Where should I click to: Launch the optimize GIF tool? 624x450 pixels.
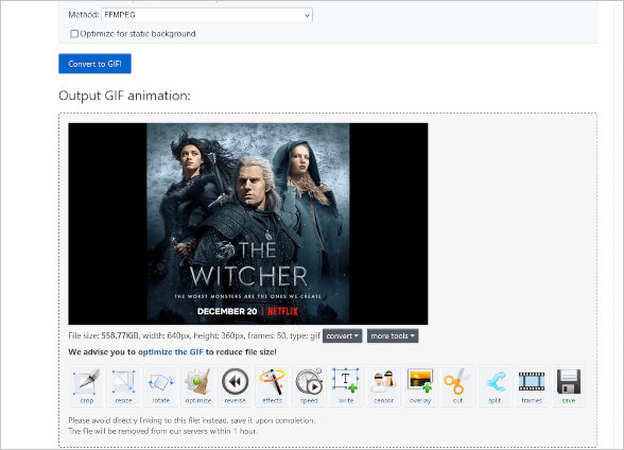198,385
